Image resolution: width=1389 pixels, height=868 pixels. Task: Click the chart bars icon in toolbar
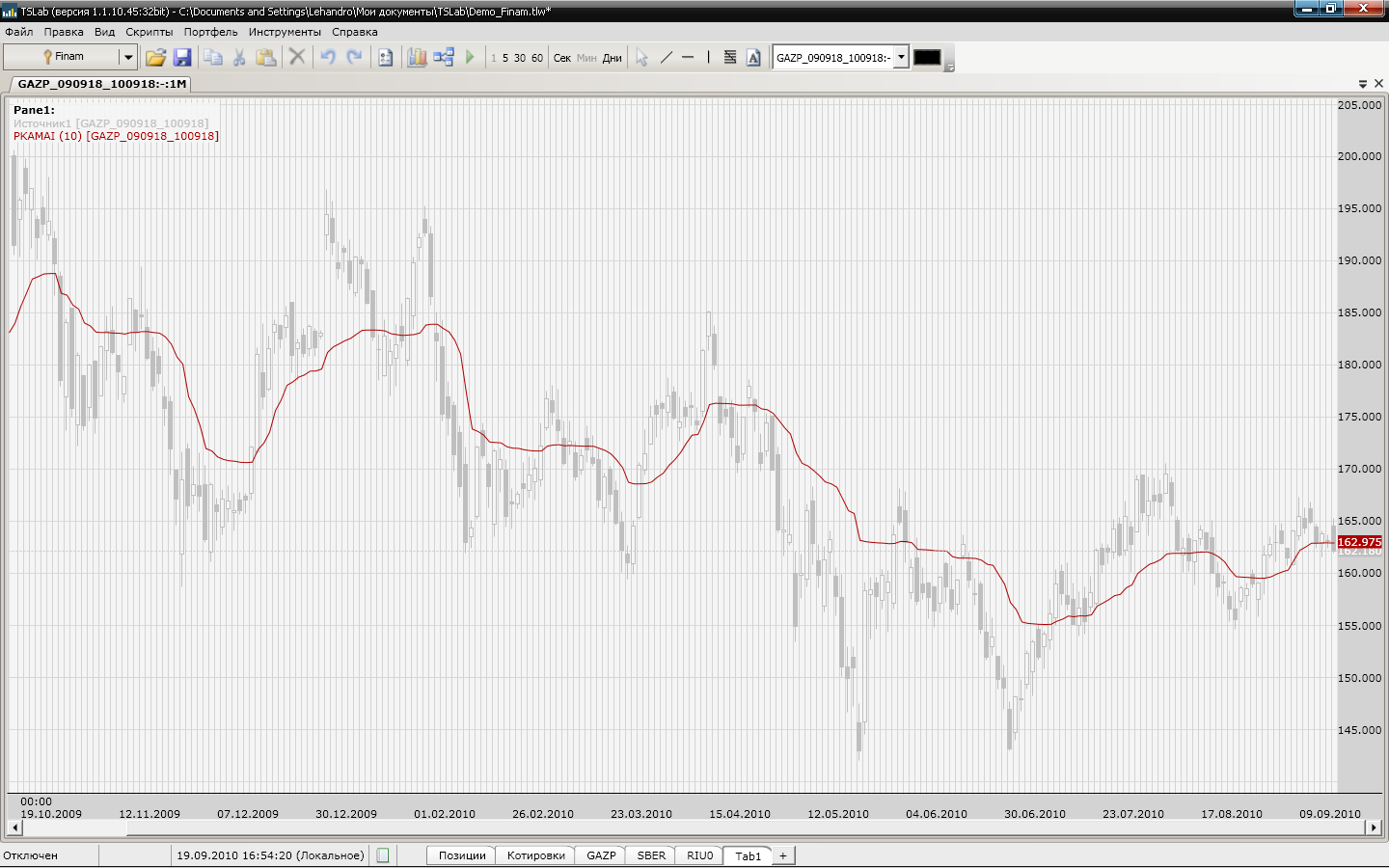point(417,58)
